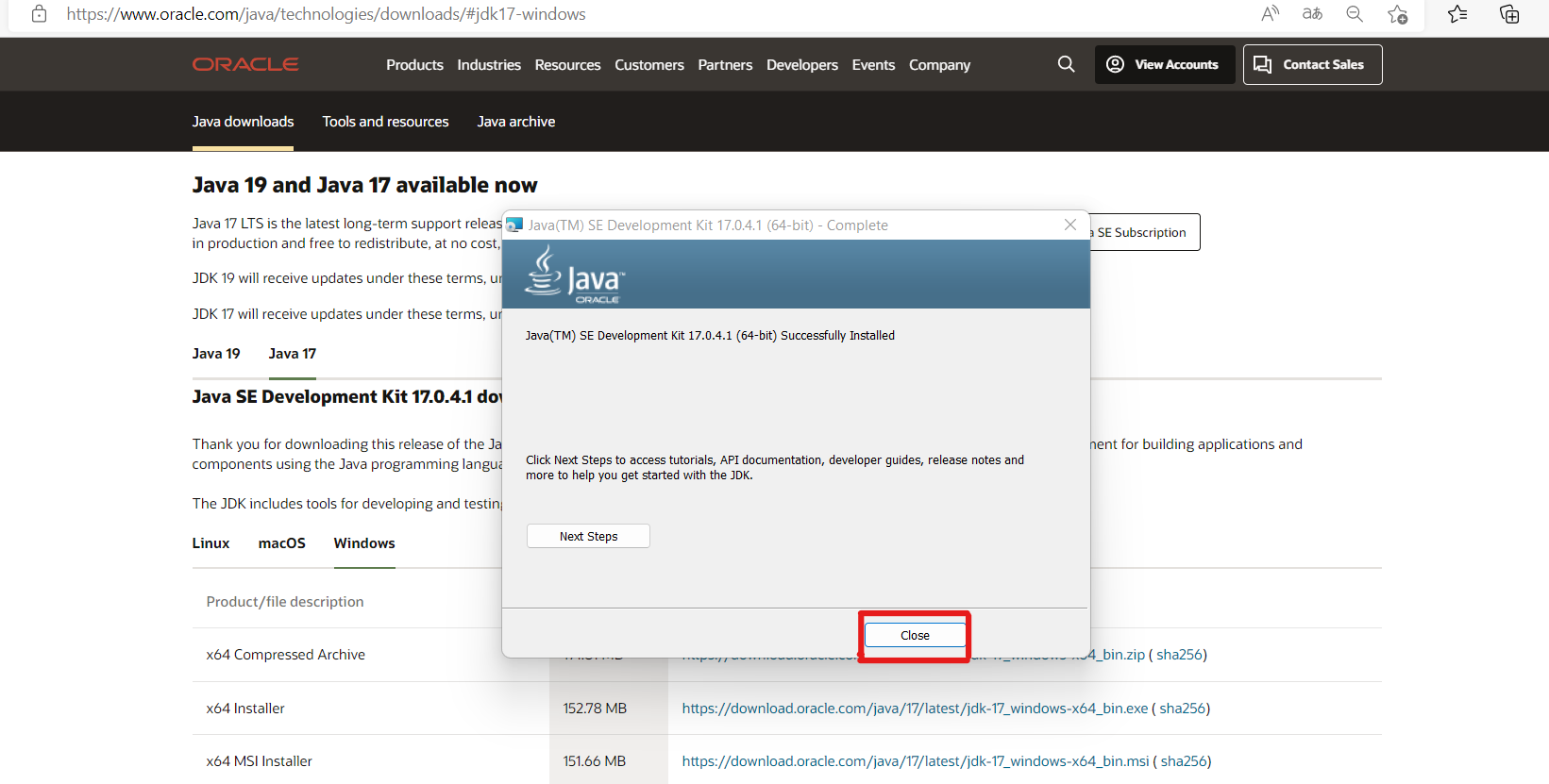Screen dimensions: 1549x784
Task: Open the Developers menu
Action: (x=802, y=65)
